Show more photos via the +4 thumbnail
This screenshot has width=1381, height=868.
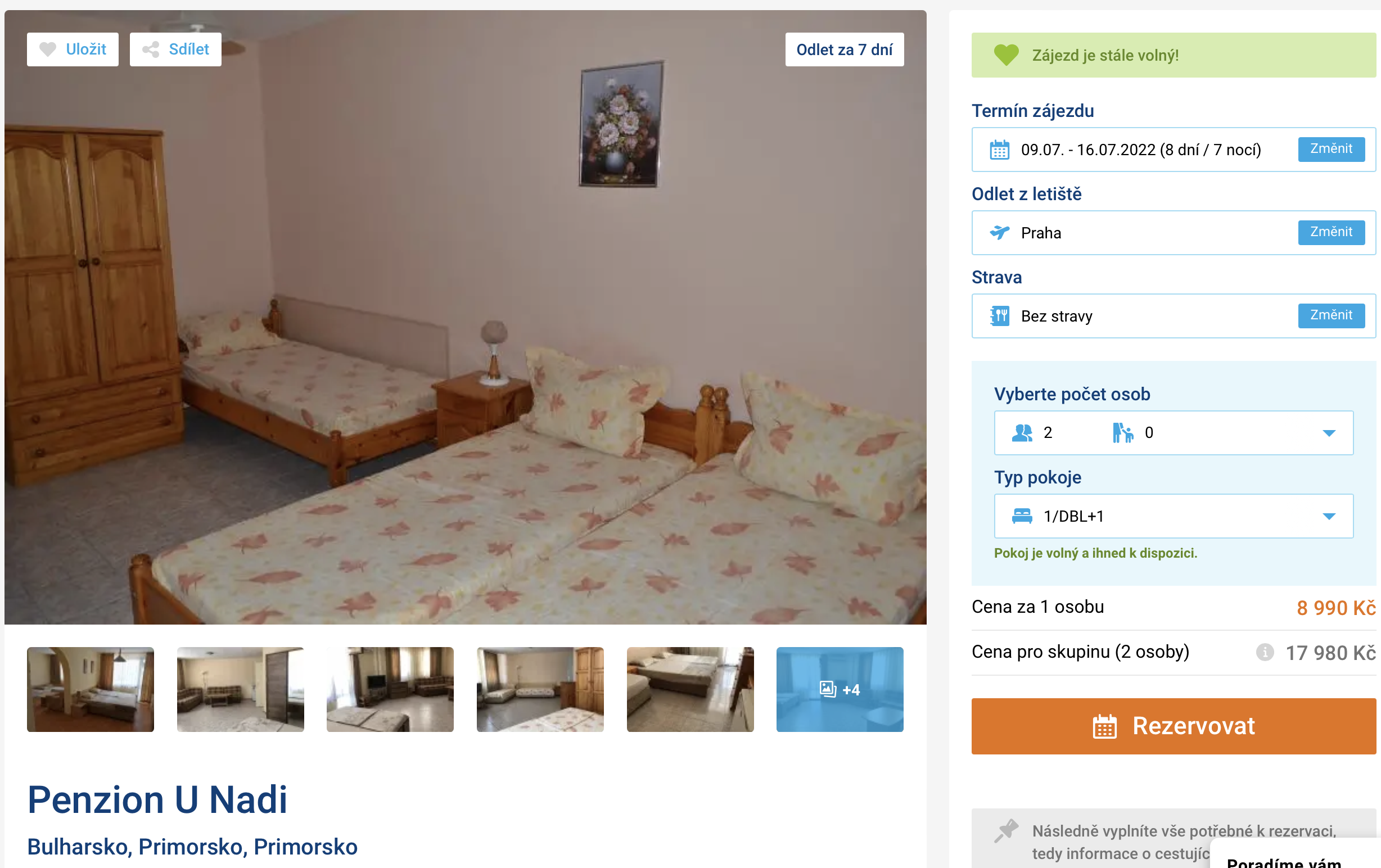[x=840, y=689]
